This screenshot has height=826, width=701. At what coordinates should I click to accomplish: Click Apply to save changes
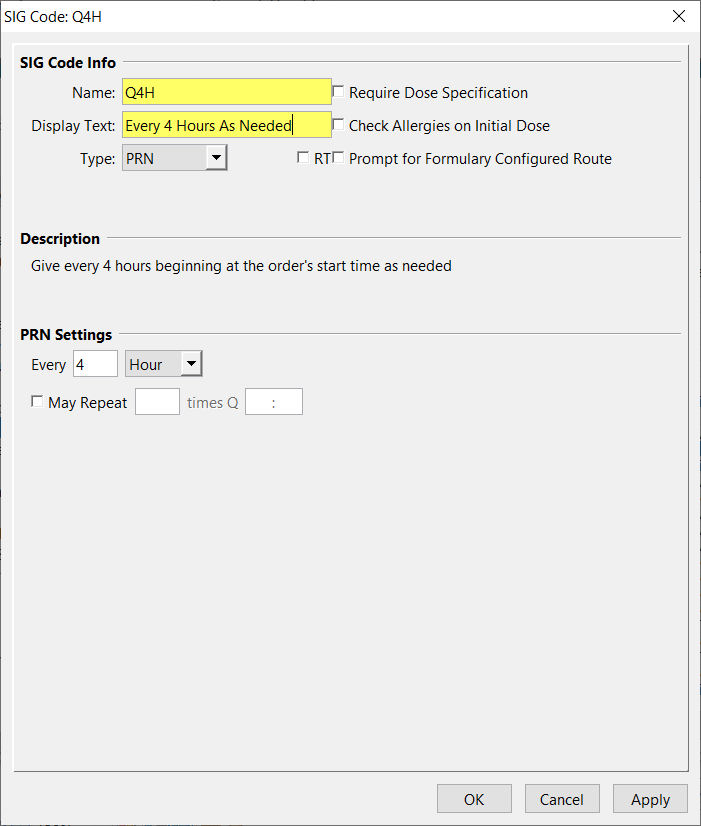pos(650,799)
